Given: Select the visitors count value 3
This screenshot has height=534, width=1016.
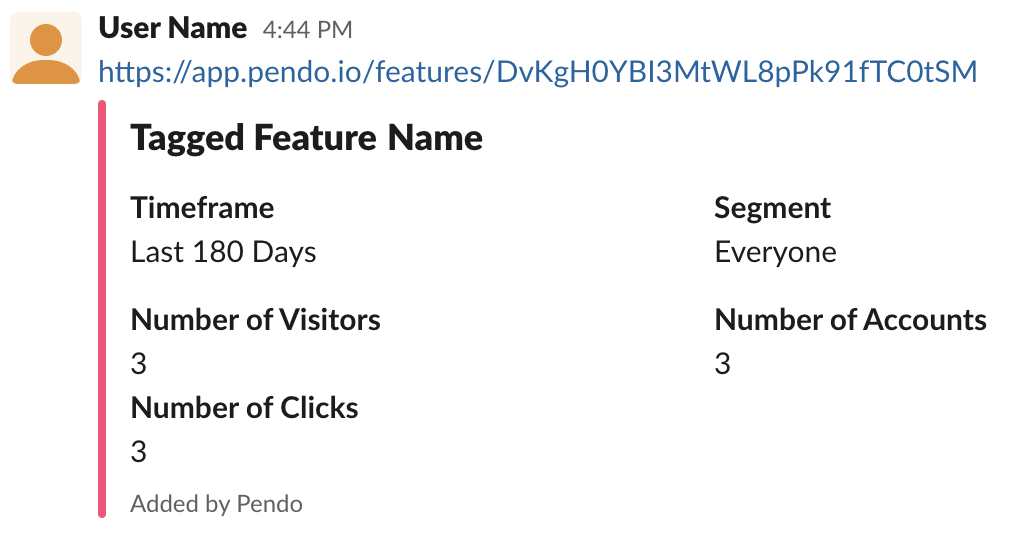Looking at the screenshot, I should coord(139,364).
